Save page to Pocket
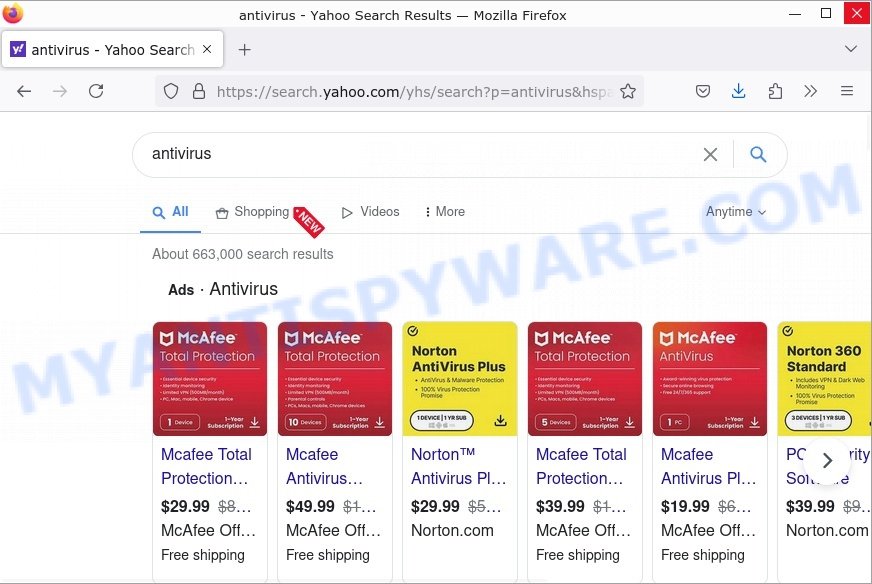 [x=703, y=91]
